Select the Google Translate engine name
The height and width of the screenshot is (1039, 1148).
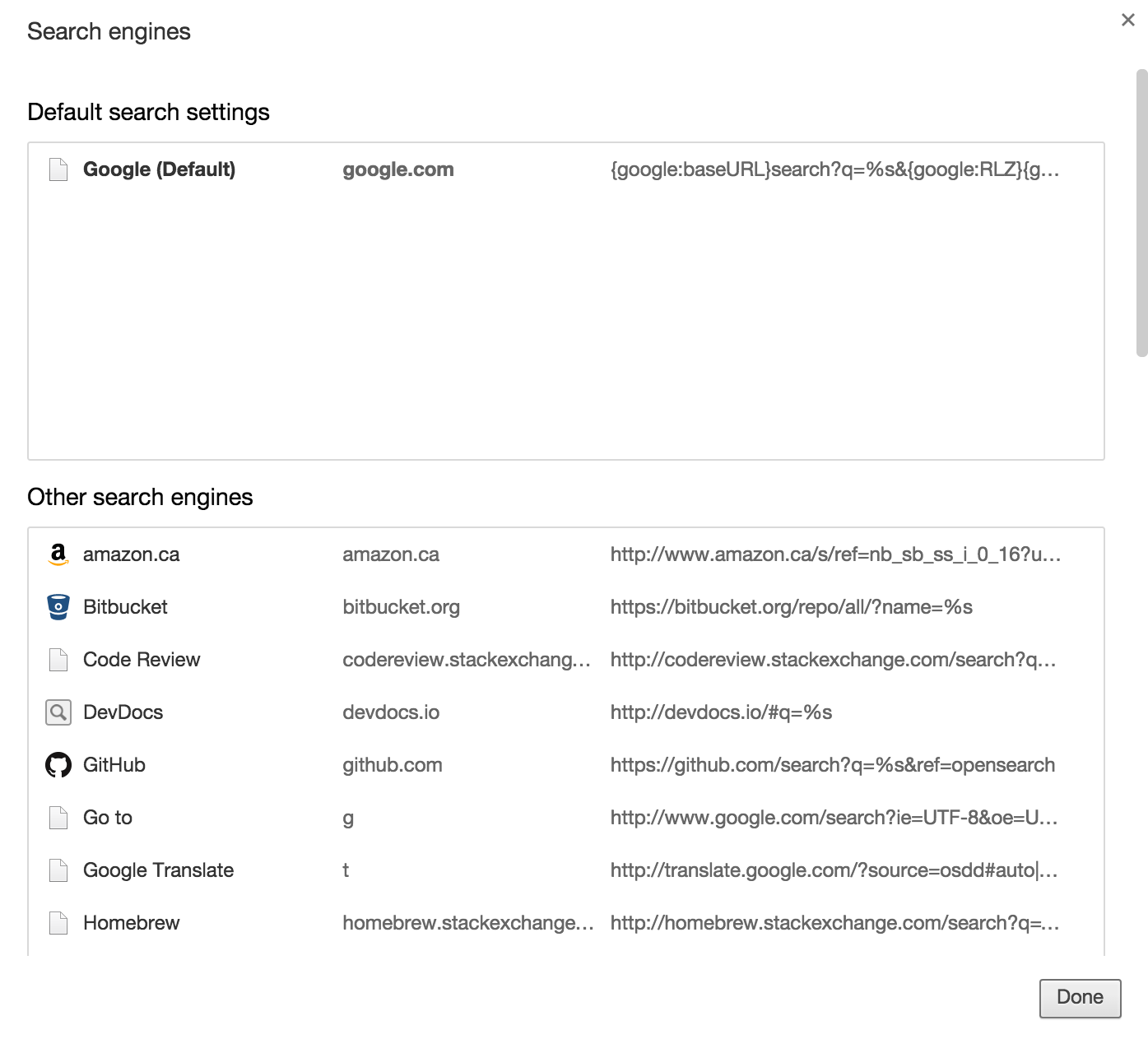[x=158, y=870]
